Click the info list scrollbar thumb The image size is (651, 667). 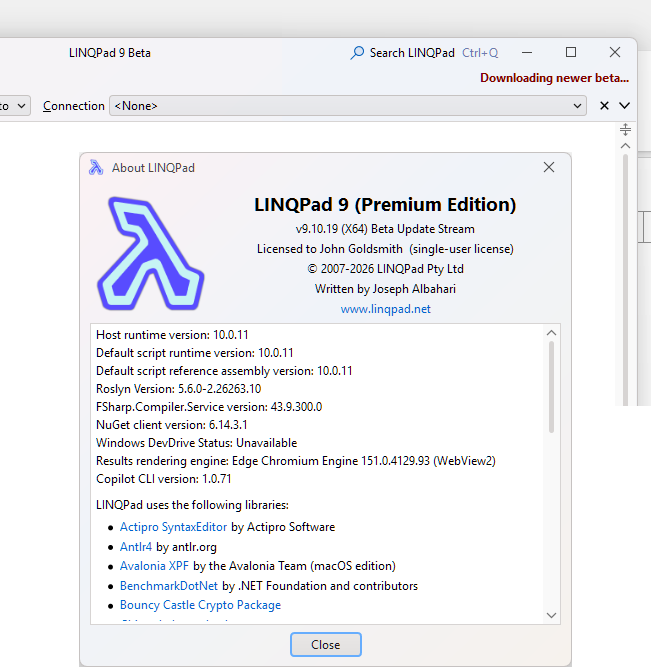pyautogui.click(x=551, y=387)
